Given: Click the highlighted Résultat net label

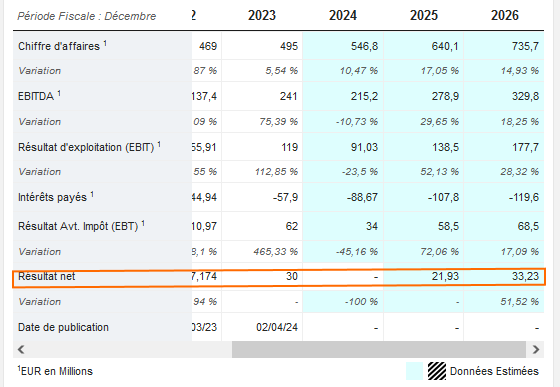Looking at the screenshot, I should pyautogui.click(x=47, y=276).
